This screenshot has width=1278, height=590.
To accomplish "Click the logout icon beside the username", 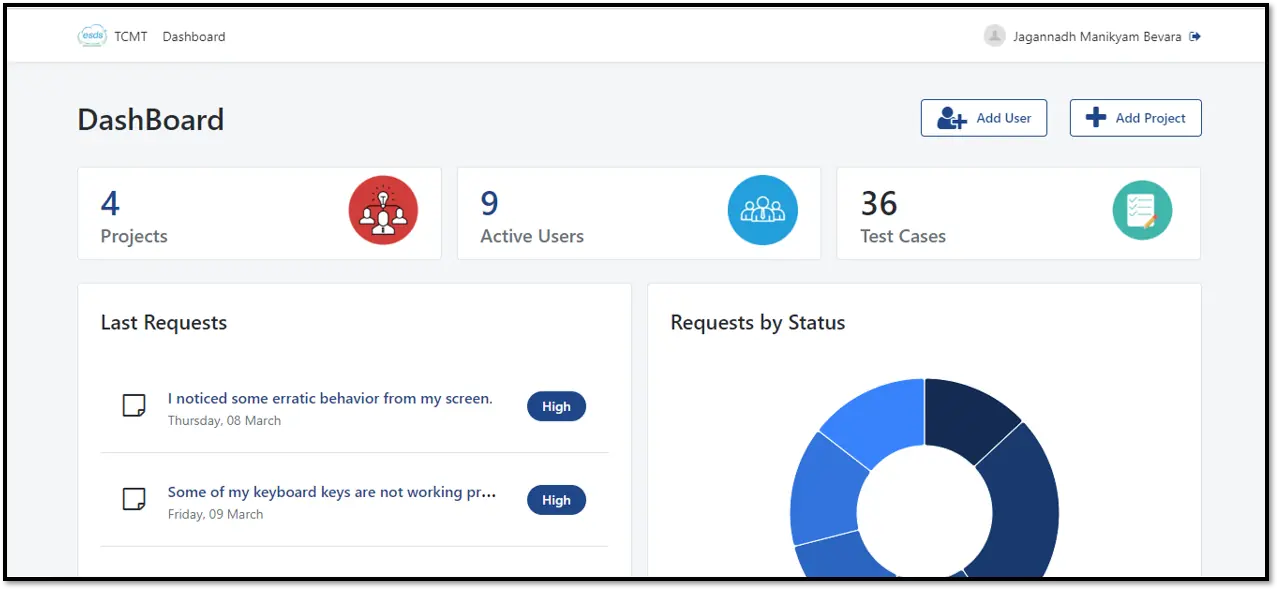I will 1194,35.
